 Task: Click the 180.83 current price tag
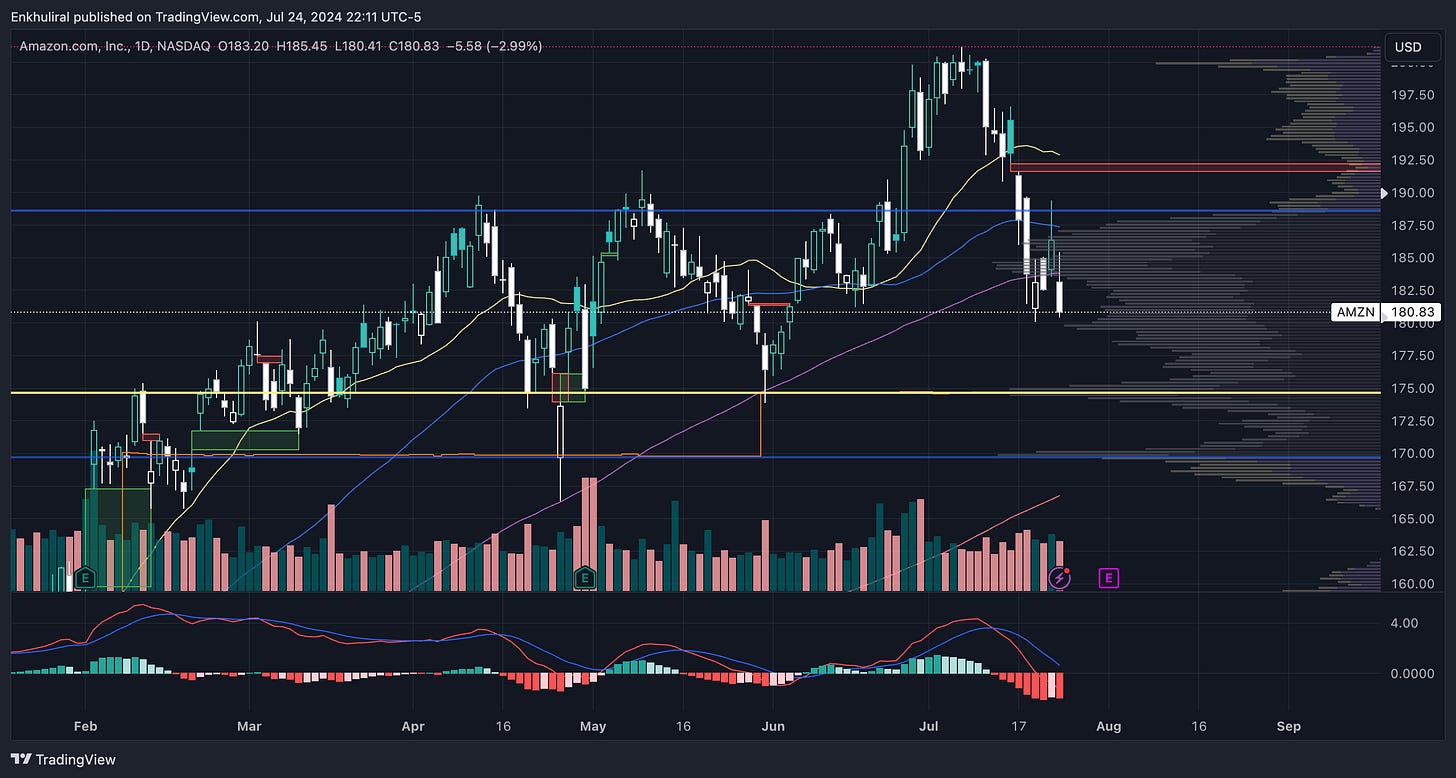point(1412,312)
